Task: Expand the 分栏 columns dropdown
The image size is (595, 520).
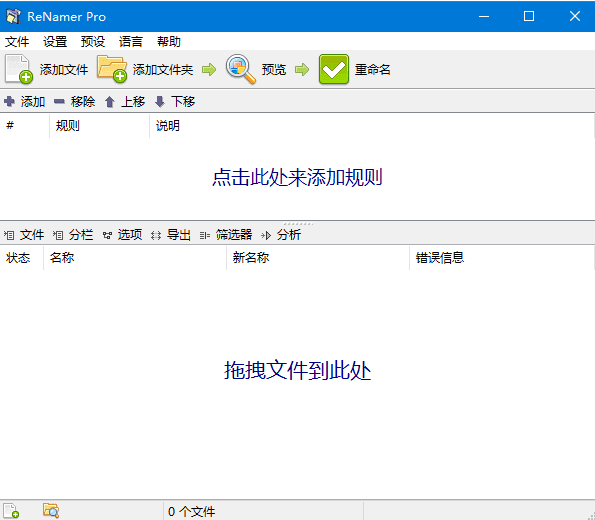Action: 73,235
